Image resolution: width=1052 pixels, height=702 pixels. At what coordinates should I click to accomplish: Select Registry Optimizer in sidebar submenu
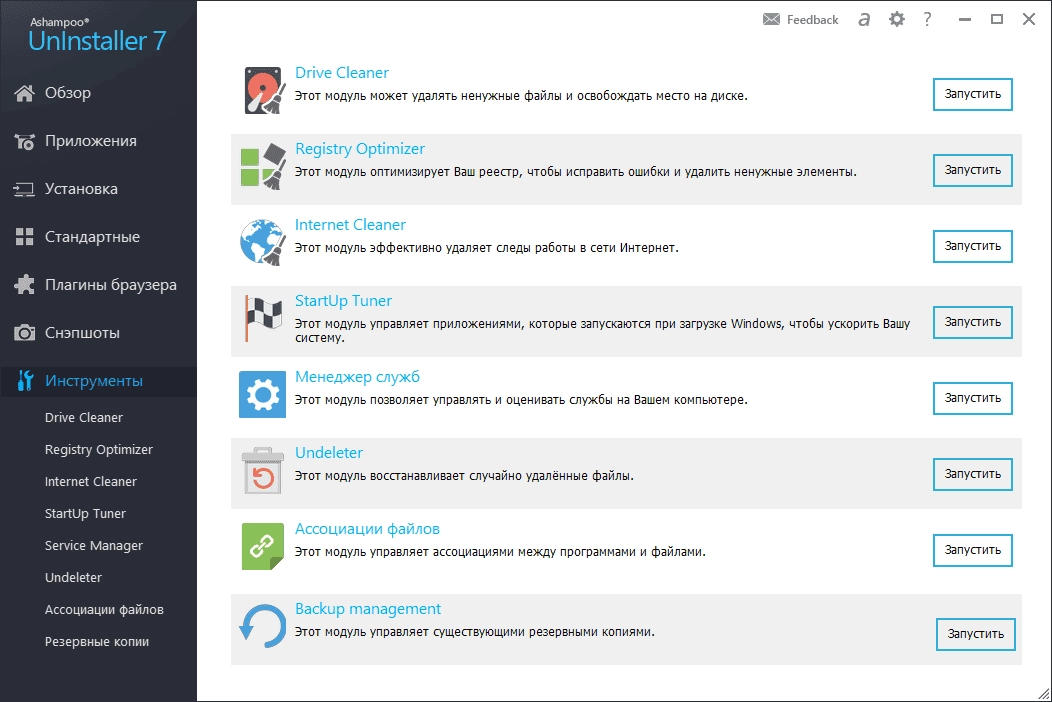click(99, 450)
